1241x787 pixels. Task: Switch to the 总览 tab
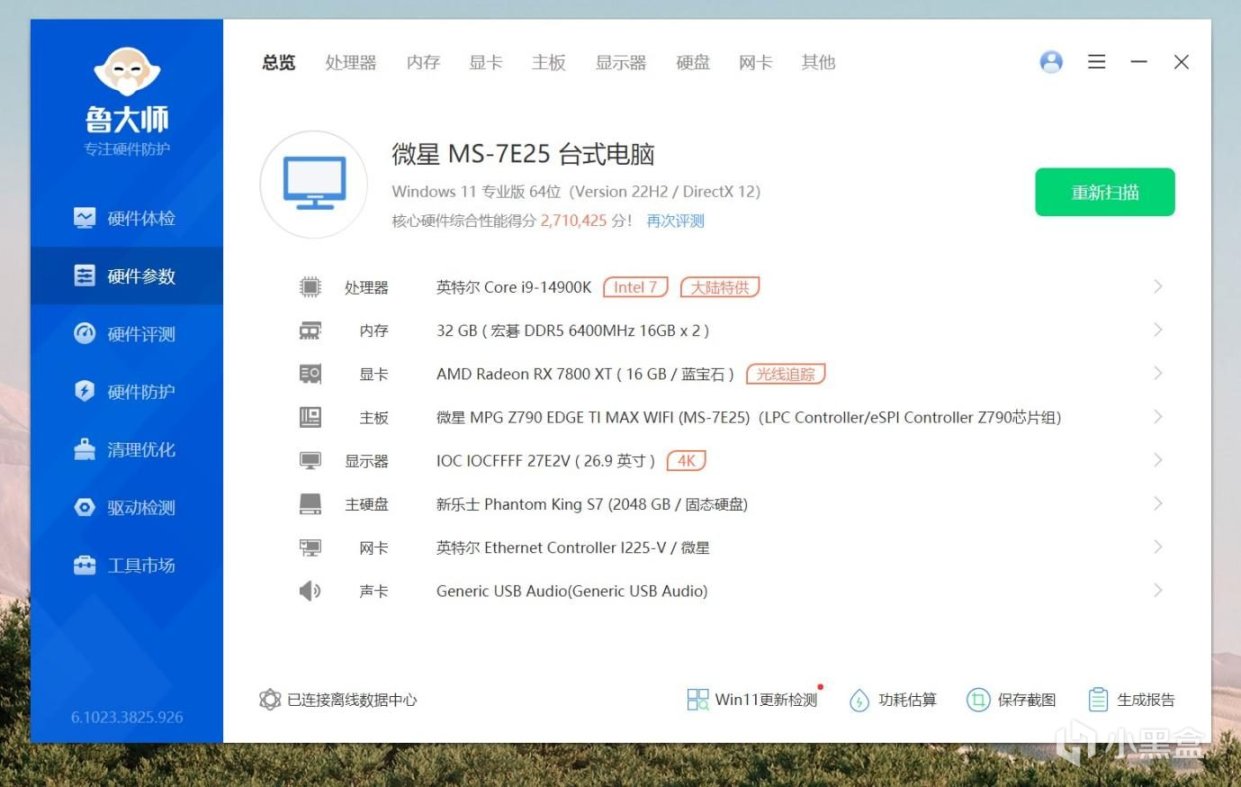279,62
